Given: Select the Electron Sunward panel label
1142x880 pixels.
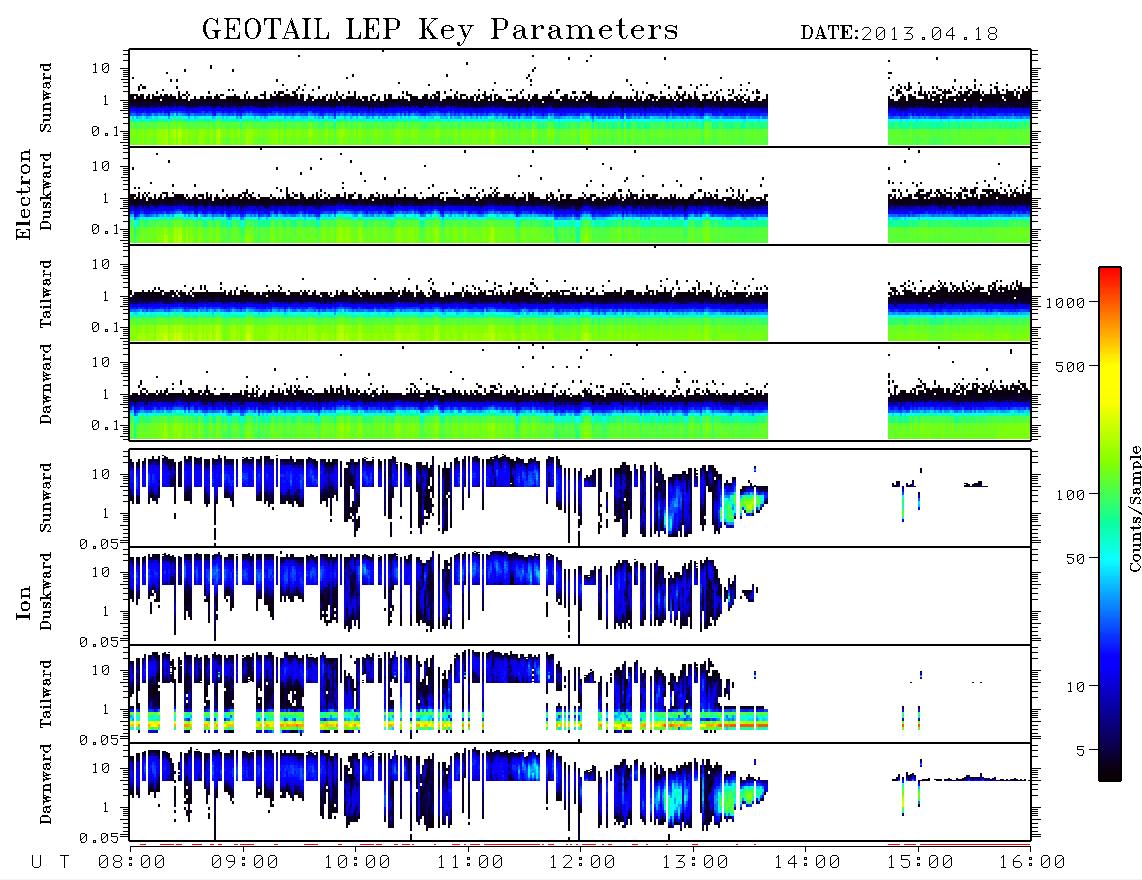Looking at the screenshot, I should 46,98.
